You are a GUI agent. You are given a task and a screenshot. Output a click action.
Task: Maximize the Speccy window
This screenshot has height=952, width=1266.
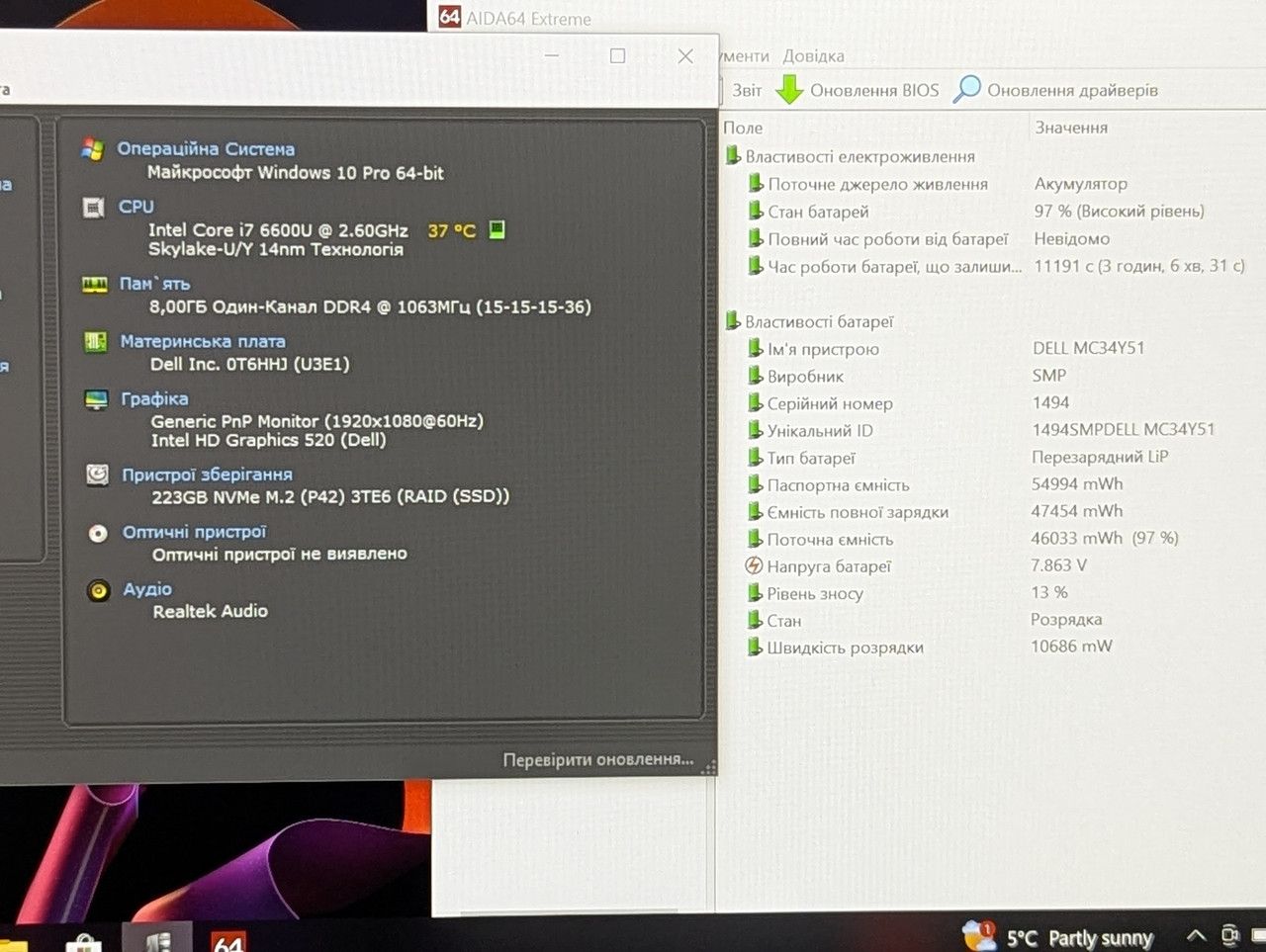tap(618, 56)
